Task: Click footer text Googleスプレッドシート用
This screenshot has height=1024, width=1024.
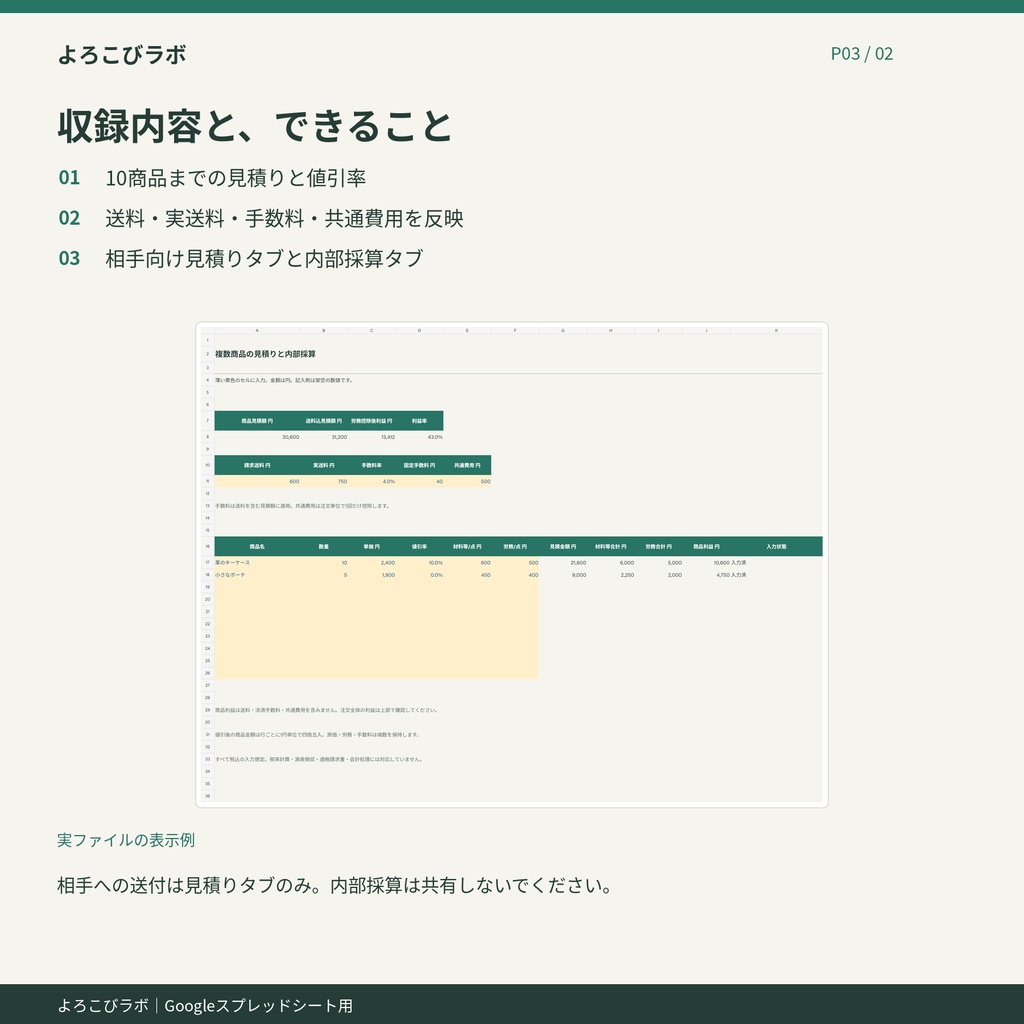Action: (x=259, y=1005)
